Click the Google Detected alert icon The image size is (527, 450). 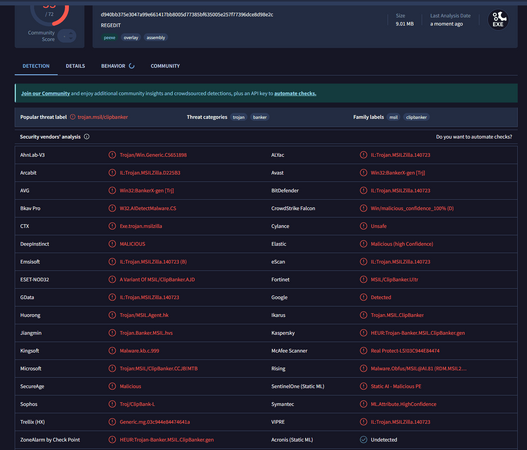pyautogui.click(x=363, y=297)
